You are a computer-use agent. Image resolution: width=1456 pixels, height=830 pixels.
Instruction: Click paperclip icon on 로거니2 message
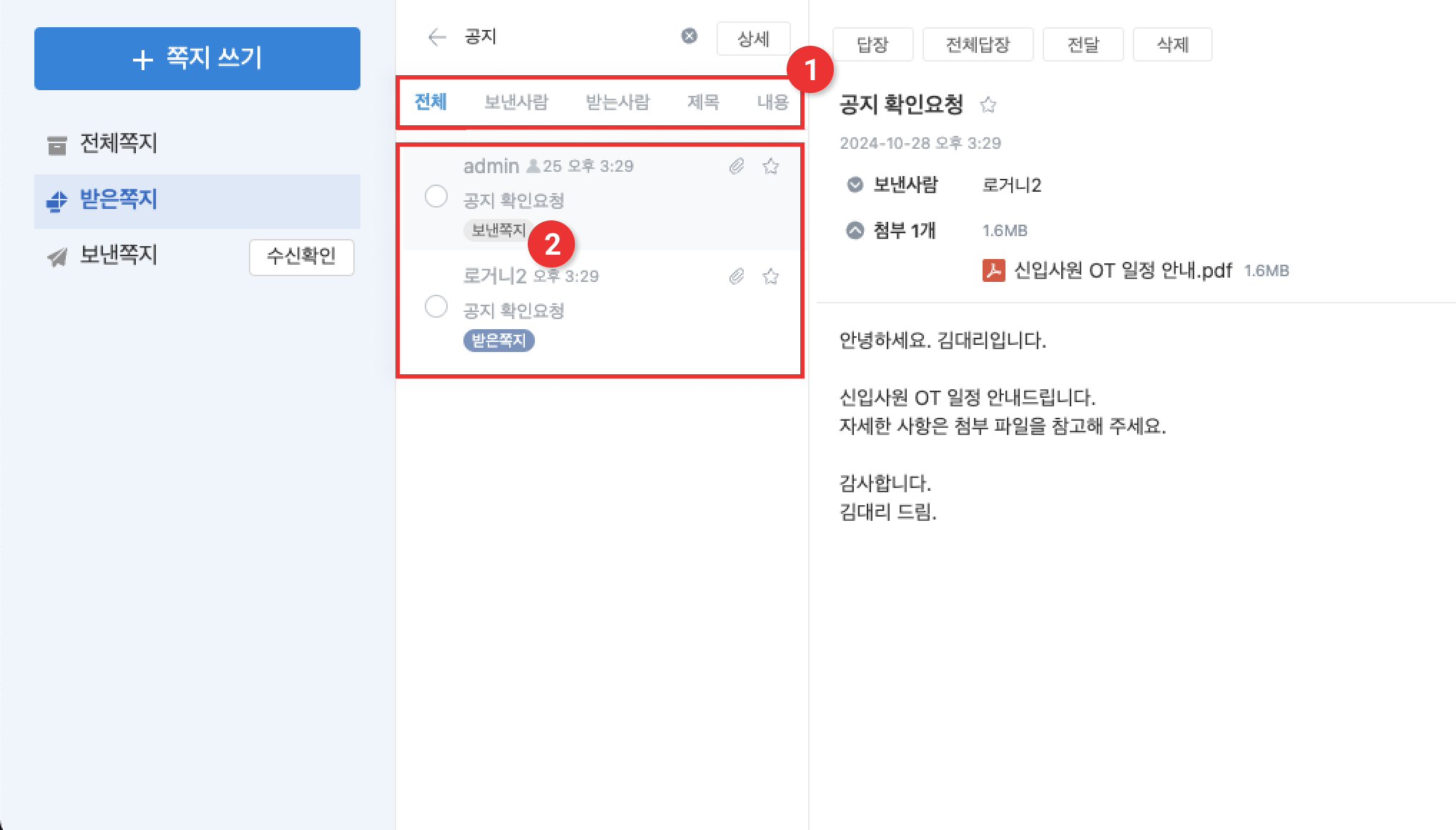click(737, 277)
